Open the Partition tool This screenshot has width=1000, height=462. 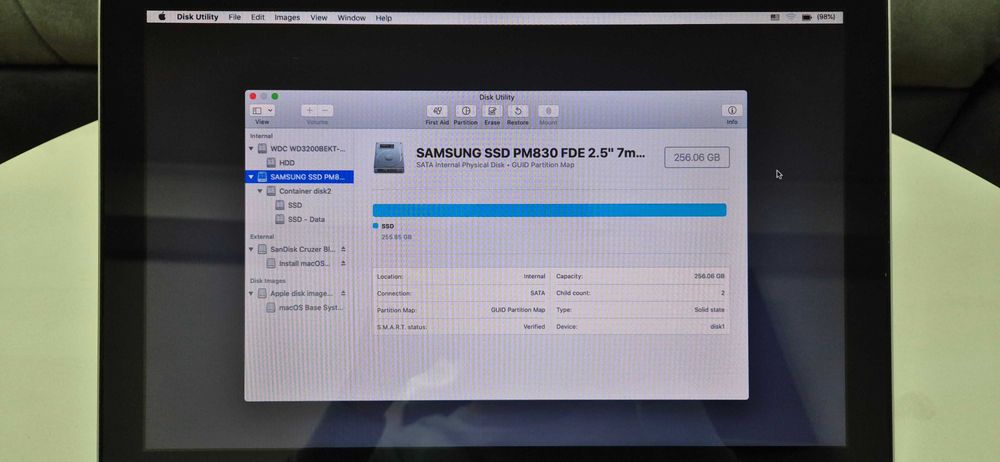pyautogui.click(x=466, y=111)
